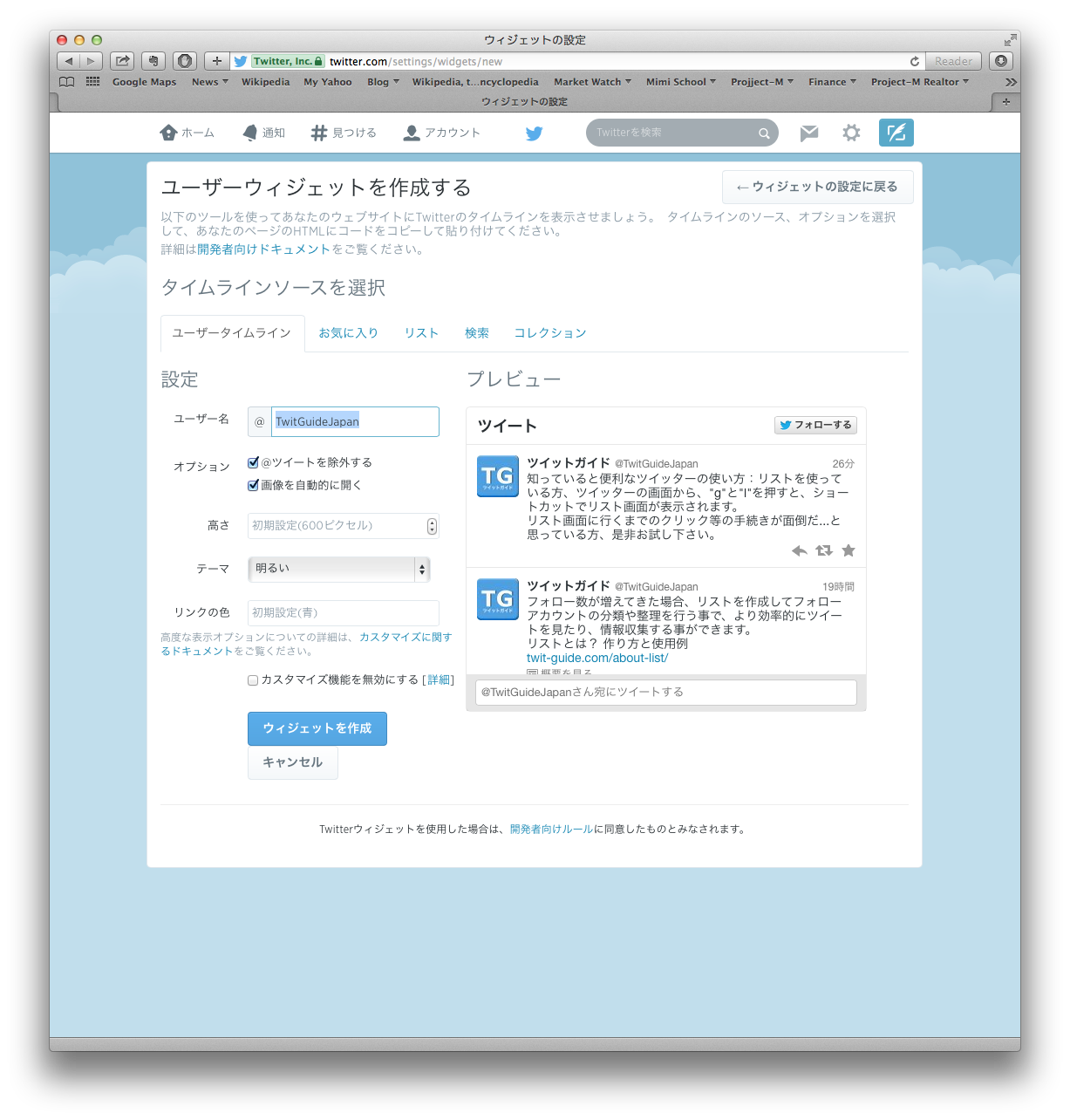Expand the News bookmarks folder
The height and width of the screenshot is (1120, 1070).
[210, 82]
